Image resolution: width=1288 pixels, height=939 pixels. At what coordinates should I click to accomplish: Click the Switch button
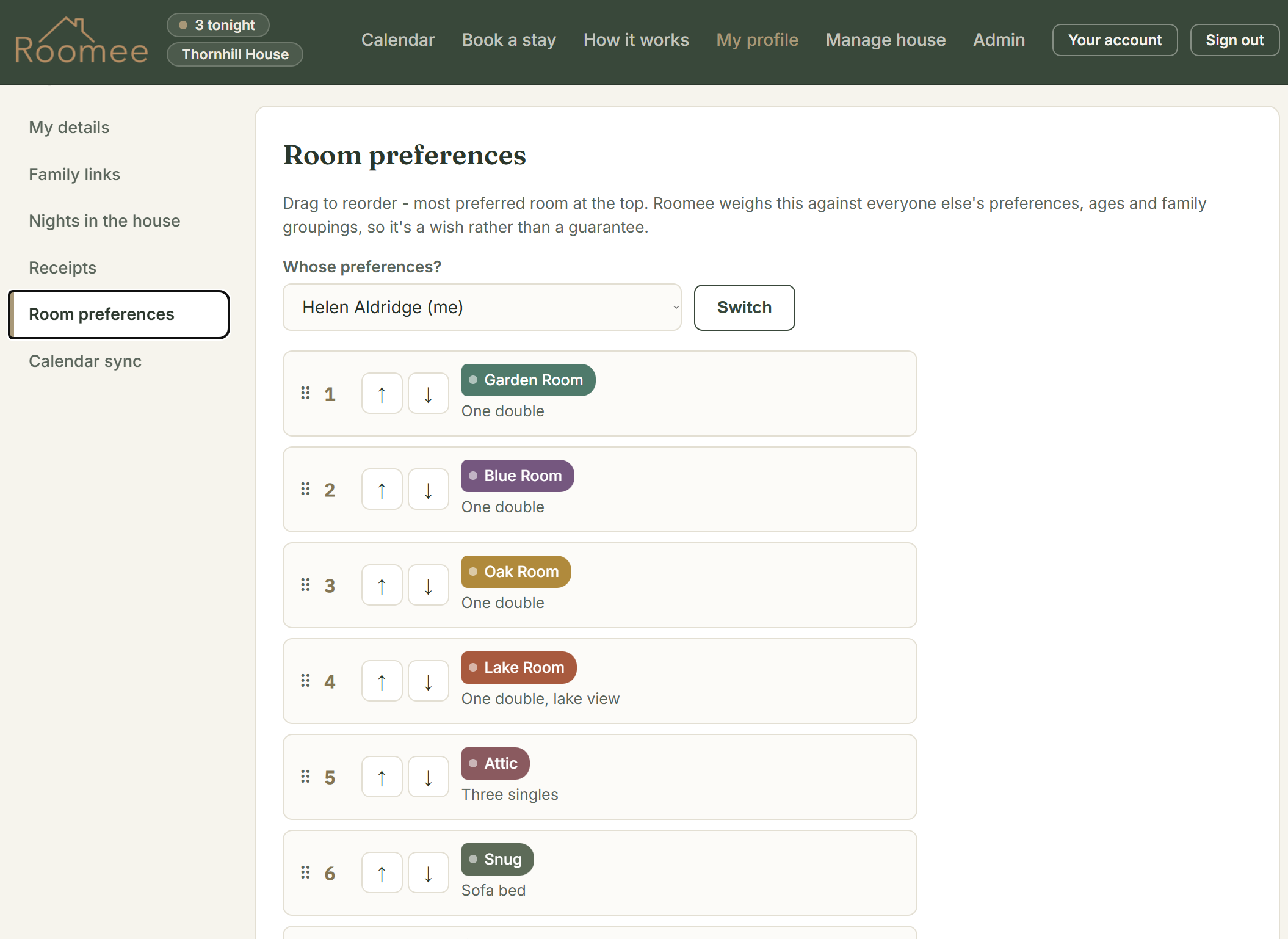pyautogui.click(x=744, y=308)
